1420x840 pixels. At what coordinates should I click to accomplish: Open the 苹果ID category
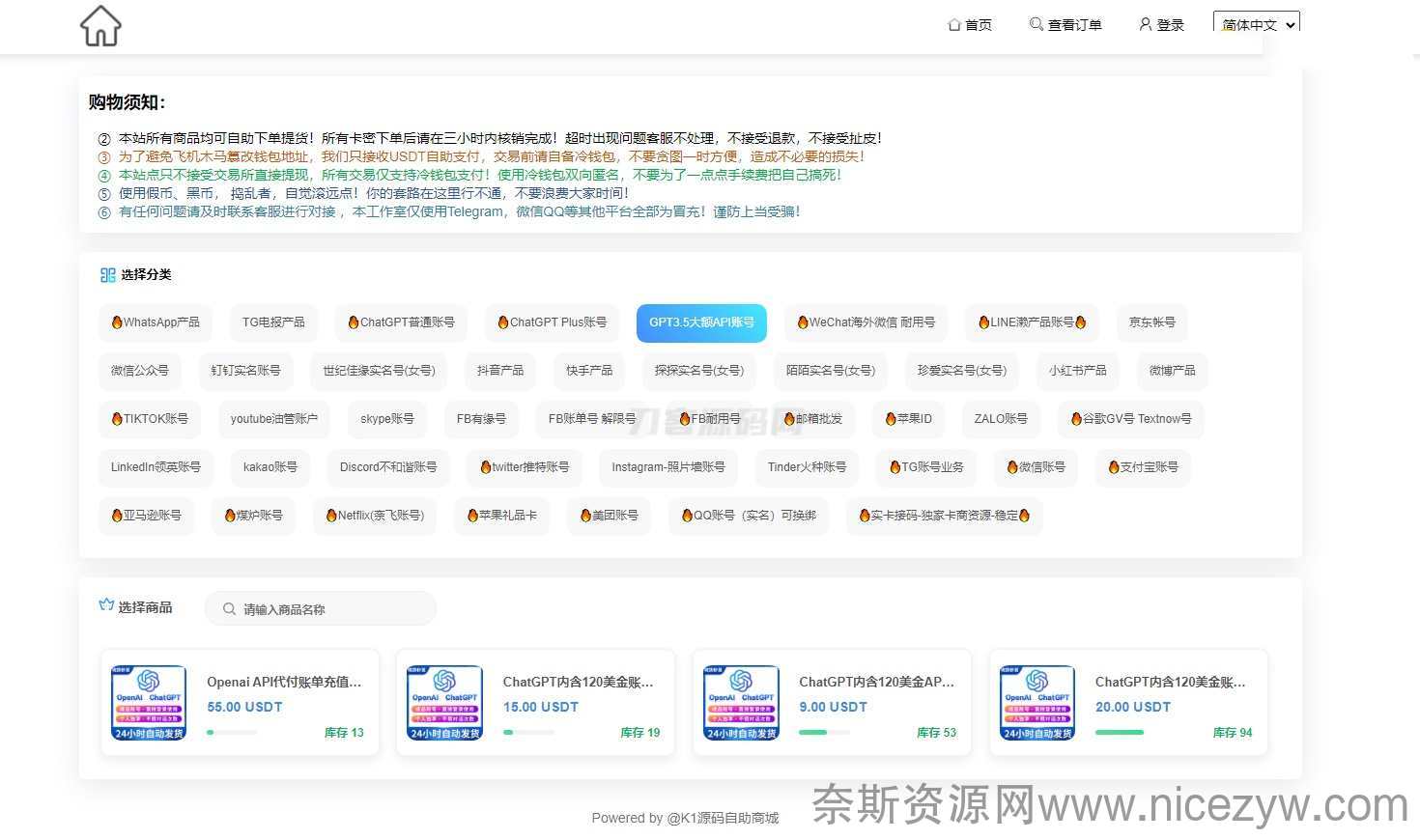click(x=909, y=419)
